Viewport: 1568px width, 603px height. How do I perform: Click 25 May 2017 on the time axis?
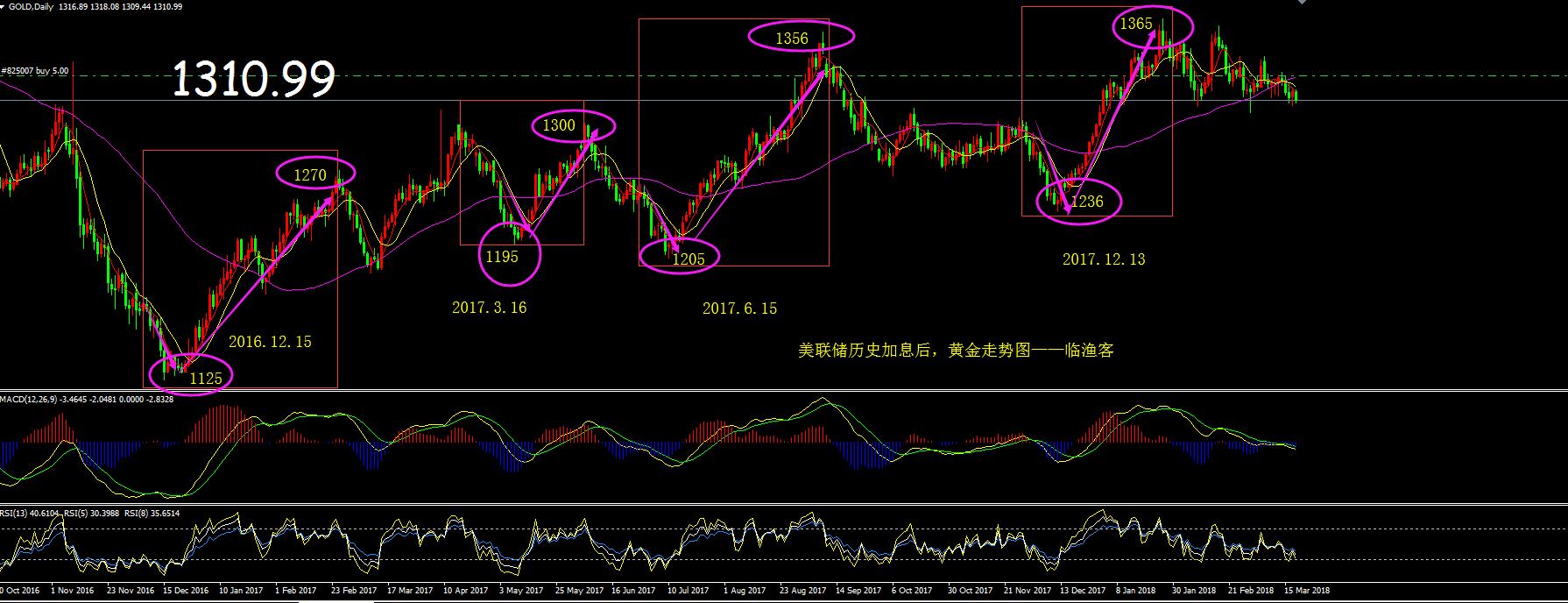(578, 591)
